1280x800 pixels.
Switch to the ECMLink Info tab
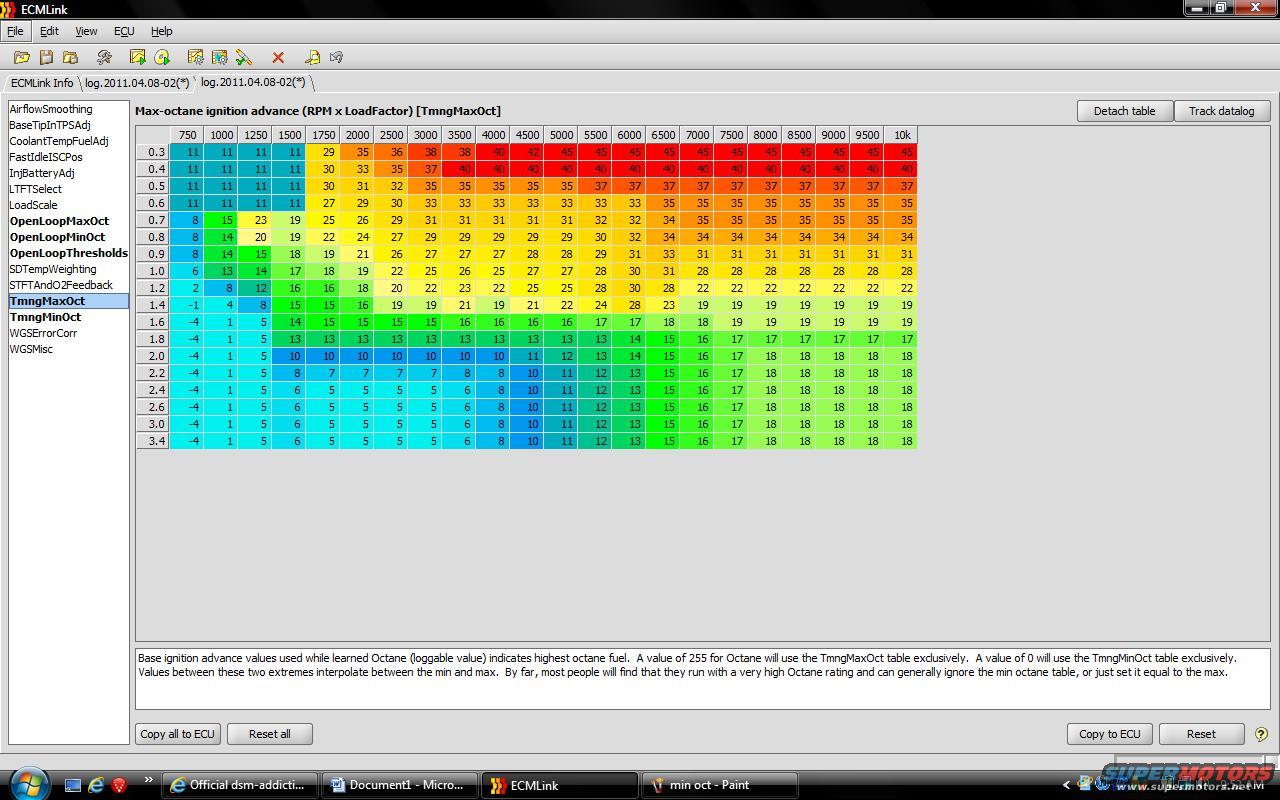tap(42, 83)
